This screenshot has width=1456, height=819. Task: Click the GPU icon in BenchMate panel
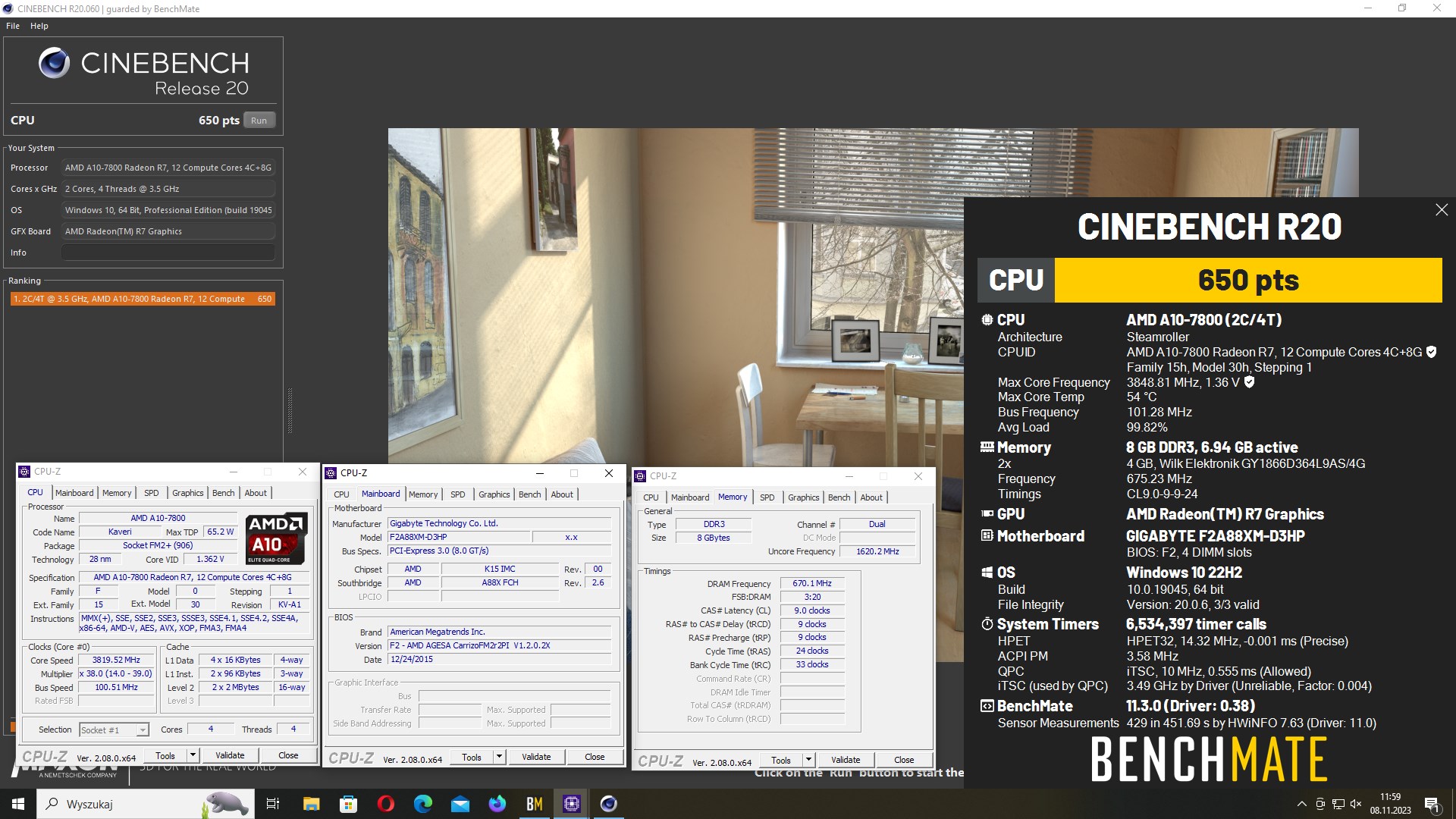pos(987,514)
